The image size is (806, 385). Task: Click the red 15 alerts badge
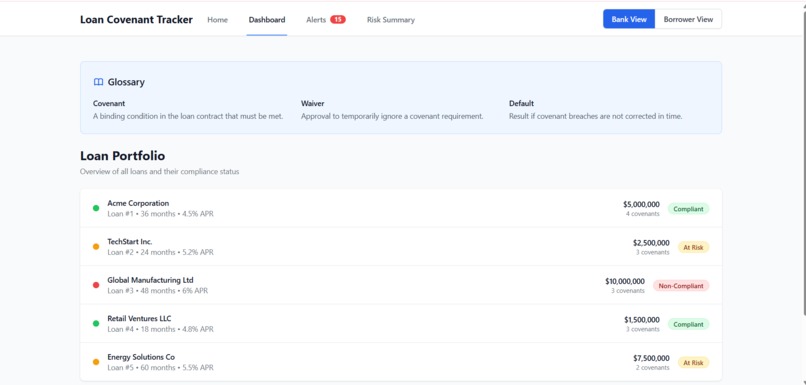[338, 20]
